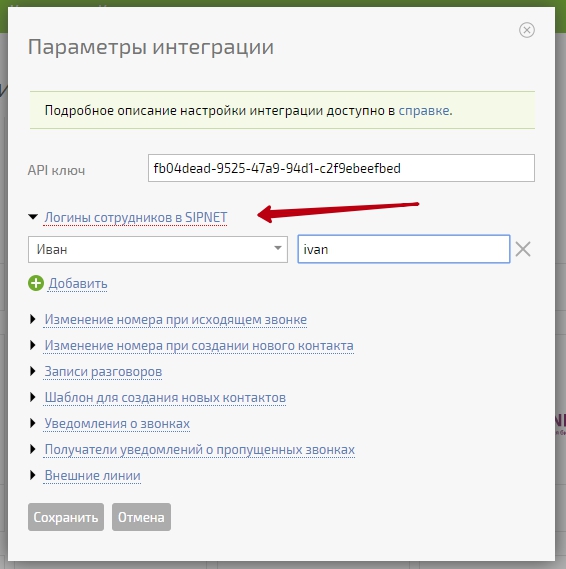The width and height of the screenshot is (566, 569).
Task: Focus the API ключ input field
Action: [341, 168]
